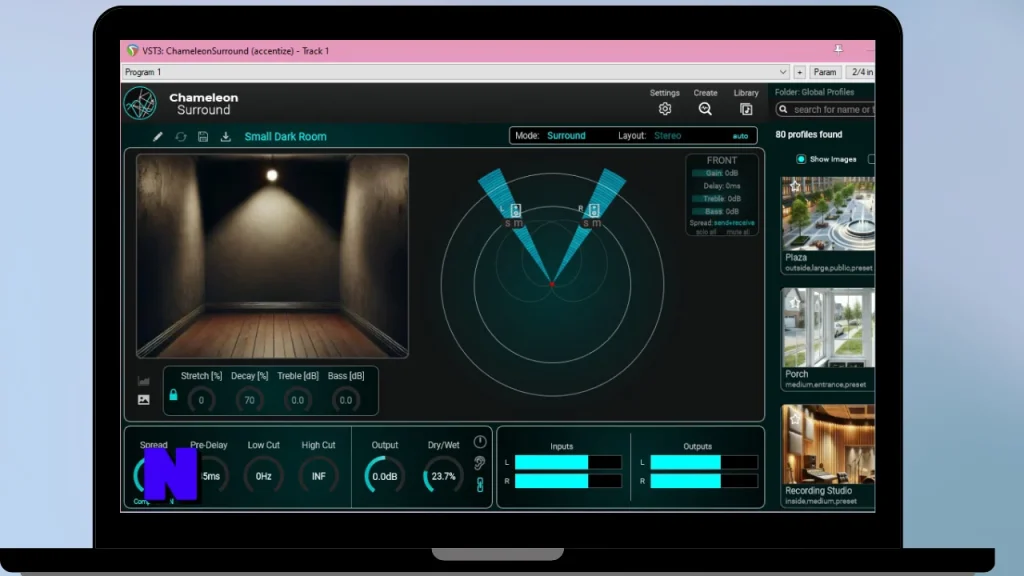This screenshot has height=576, width=1024.
Task: Adjust the Dry/Wet 23.7% knob
Action: pyautogui.click(x=443, y=476)
